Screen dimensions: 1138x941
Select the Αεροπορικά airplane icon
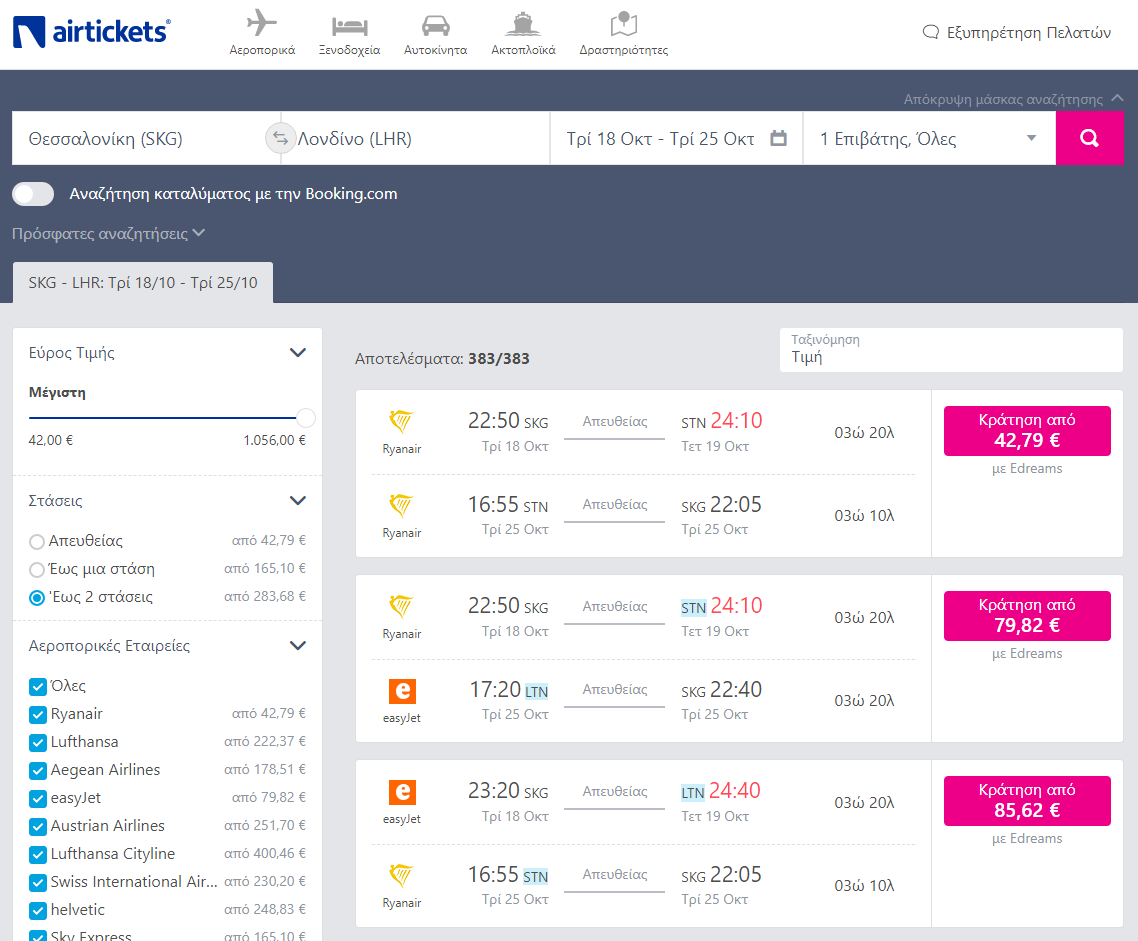(261, 23)
